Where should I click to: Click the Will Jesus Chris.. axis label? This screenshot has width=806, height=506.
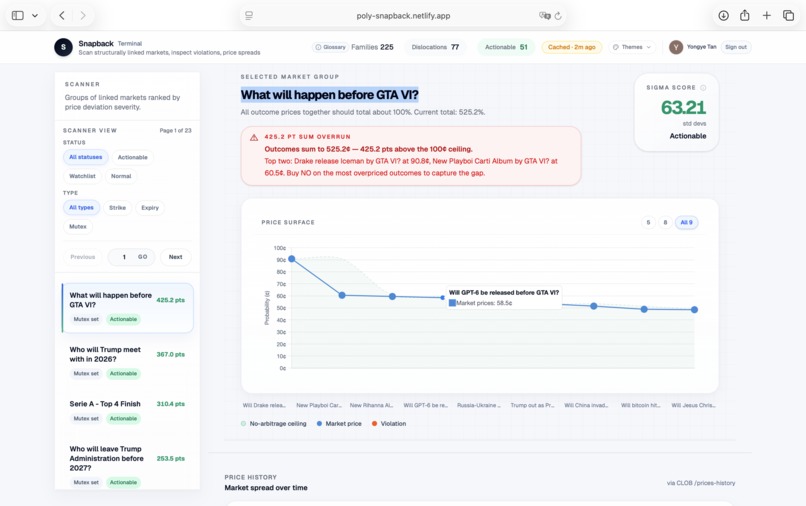tap(693, 405)
